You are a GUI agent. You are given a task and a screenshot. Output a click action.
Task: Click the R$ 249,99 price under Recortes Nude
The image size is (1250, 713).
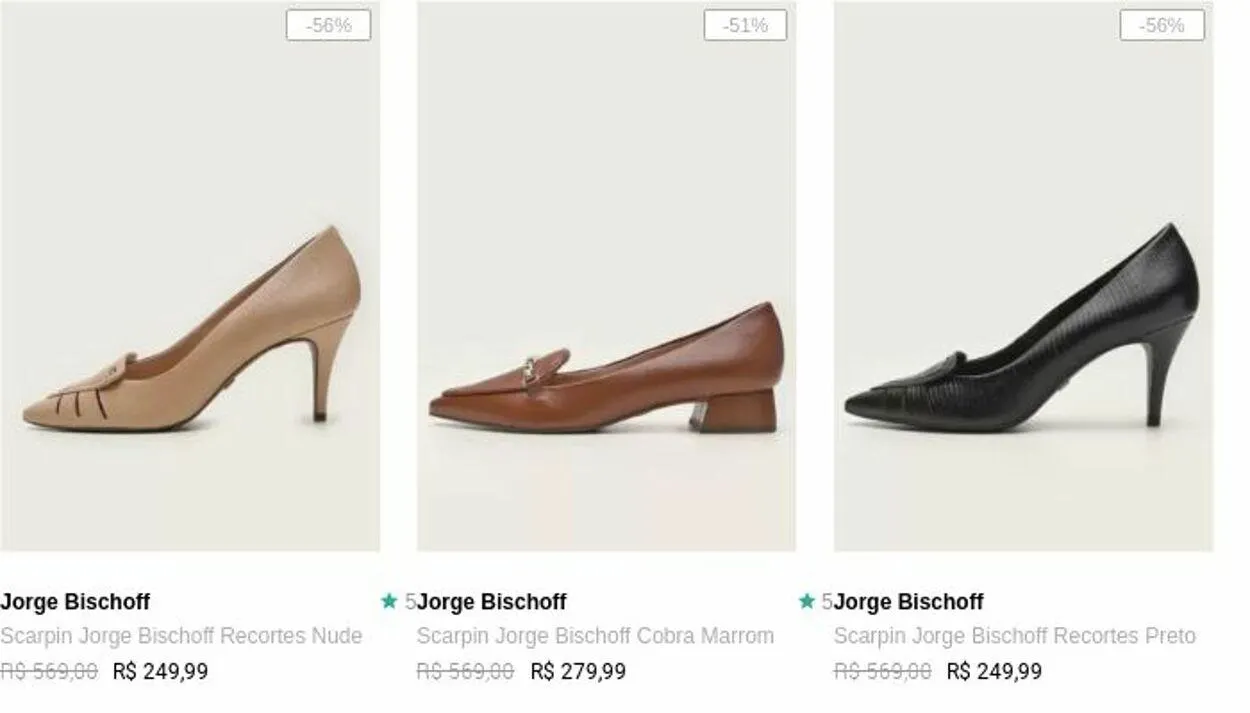[x=161, y=671]
